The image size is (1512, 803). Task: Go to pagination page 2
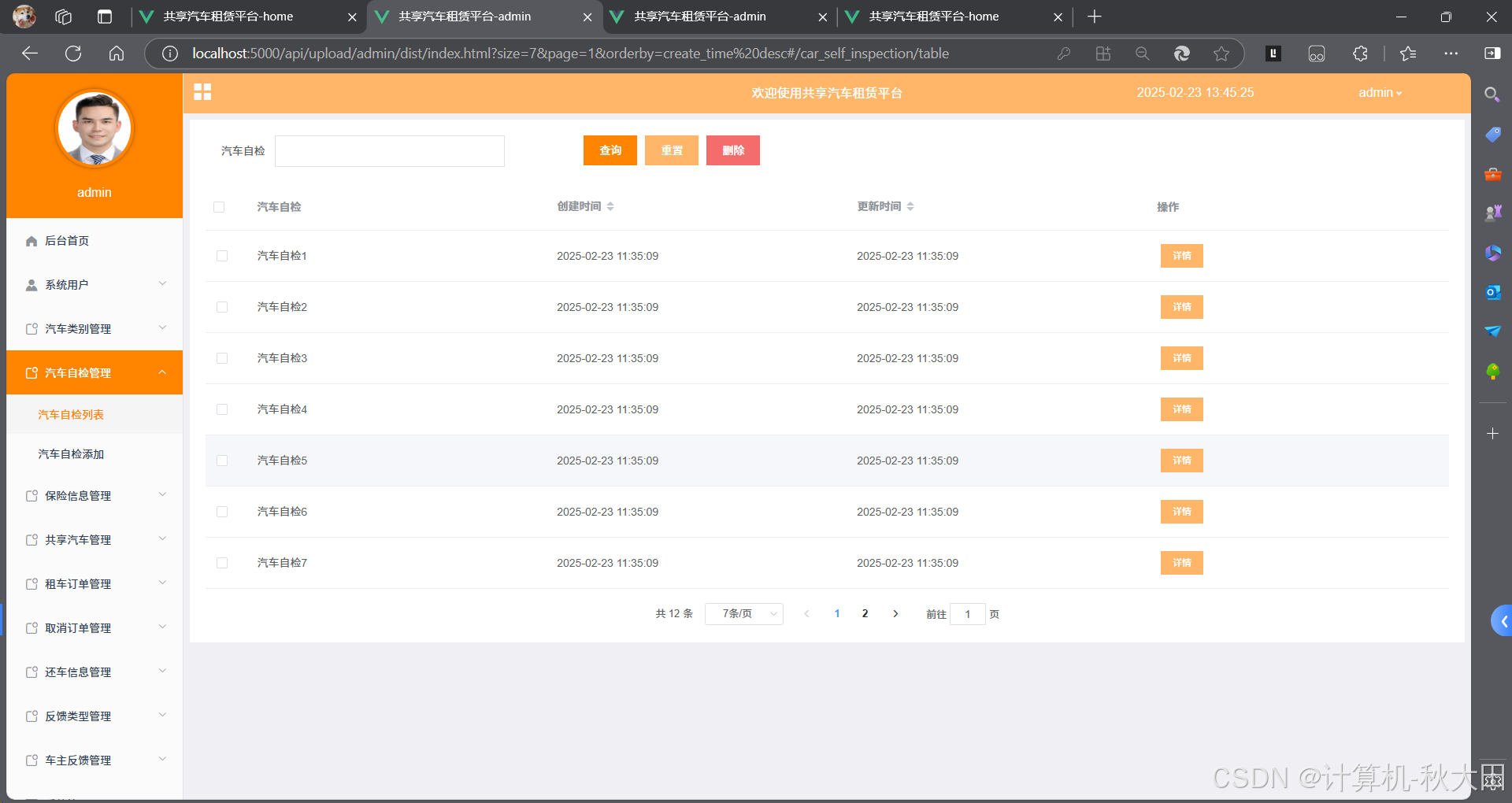click(x=865, y=613)
